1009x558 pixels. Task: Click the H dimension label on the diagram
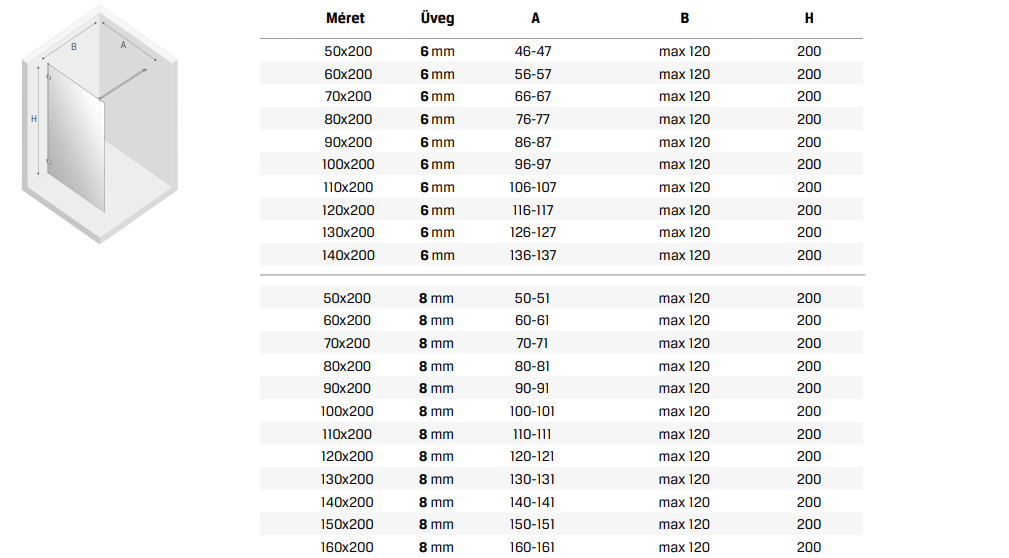34,118
